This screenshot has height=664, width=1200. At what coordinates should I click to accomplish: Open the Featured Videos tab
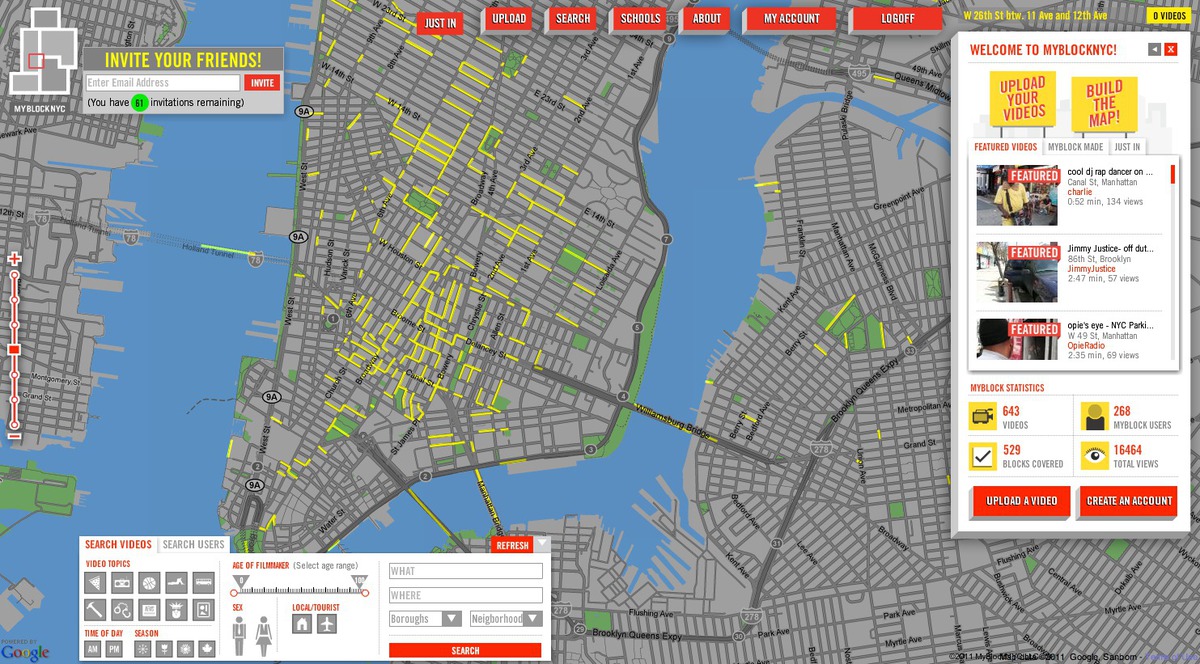[1006, 147]
